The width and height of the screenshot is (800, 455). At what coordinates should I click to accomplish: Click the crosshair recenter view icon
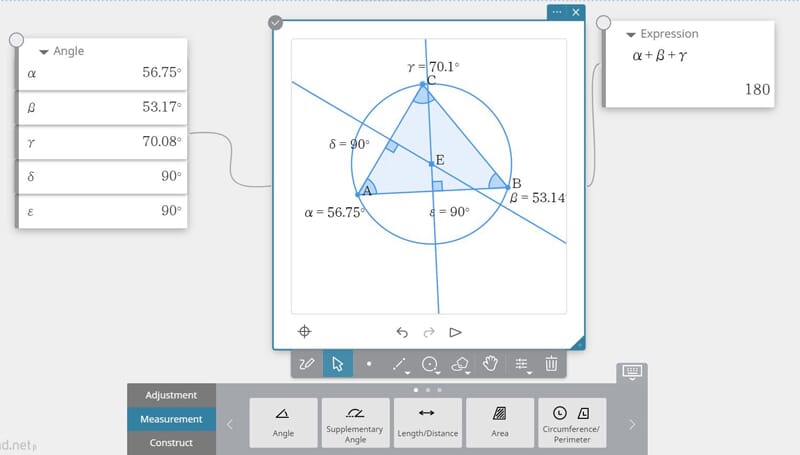(x=305, y=332)
